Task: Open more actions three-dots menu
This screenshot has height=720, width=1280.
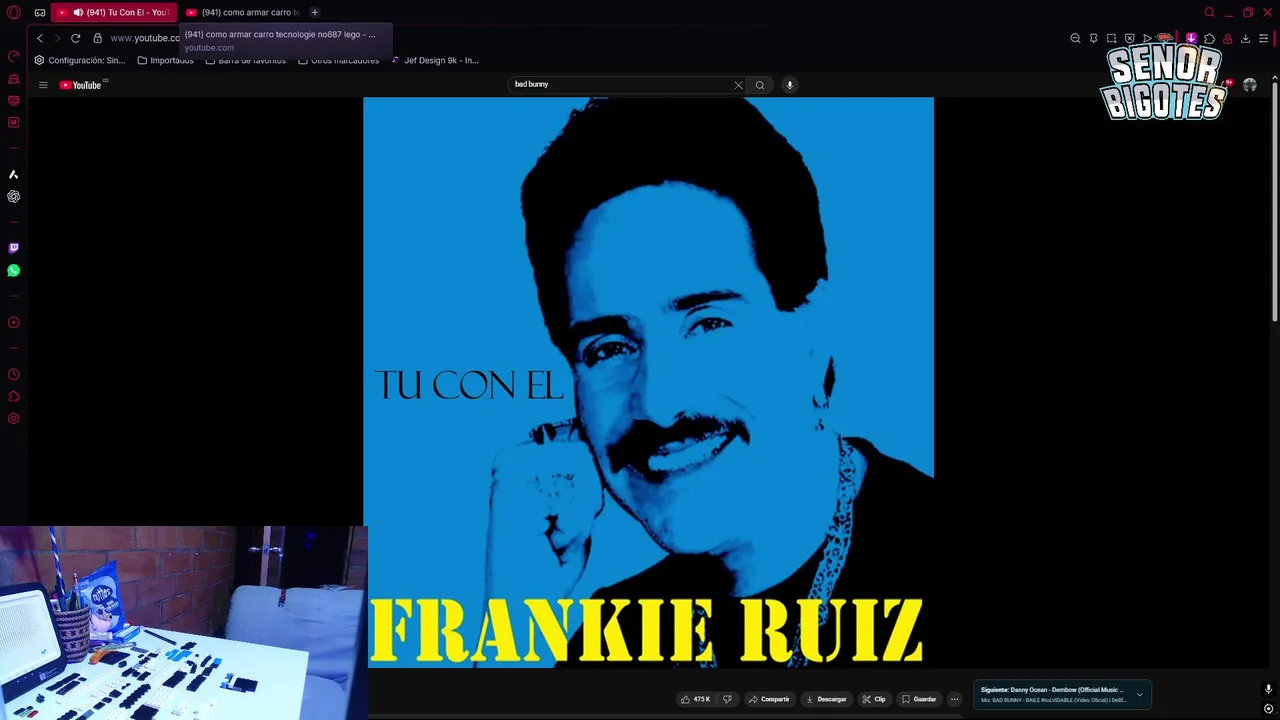Action: click(954, 699)
